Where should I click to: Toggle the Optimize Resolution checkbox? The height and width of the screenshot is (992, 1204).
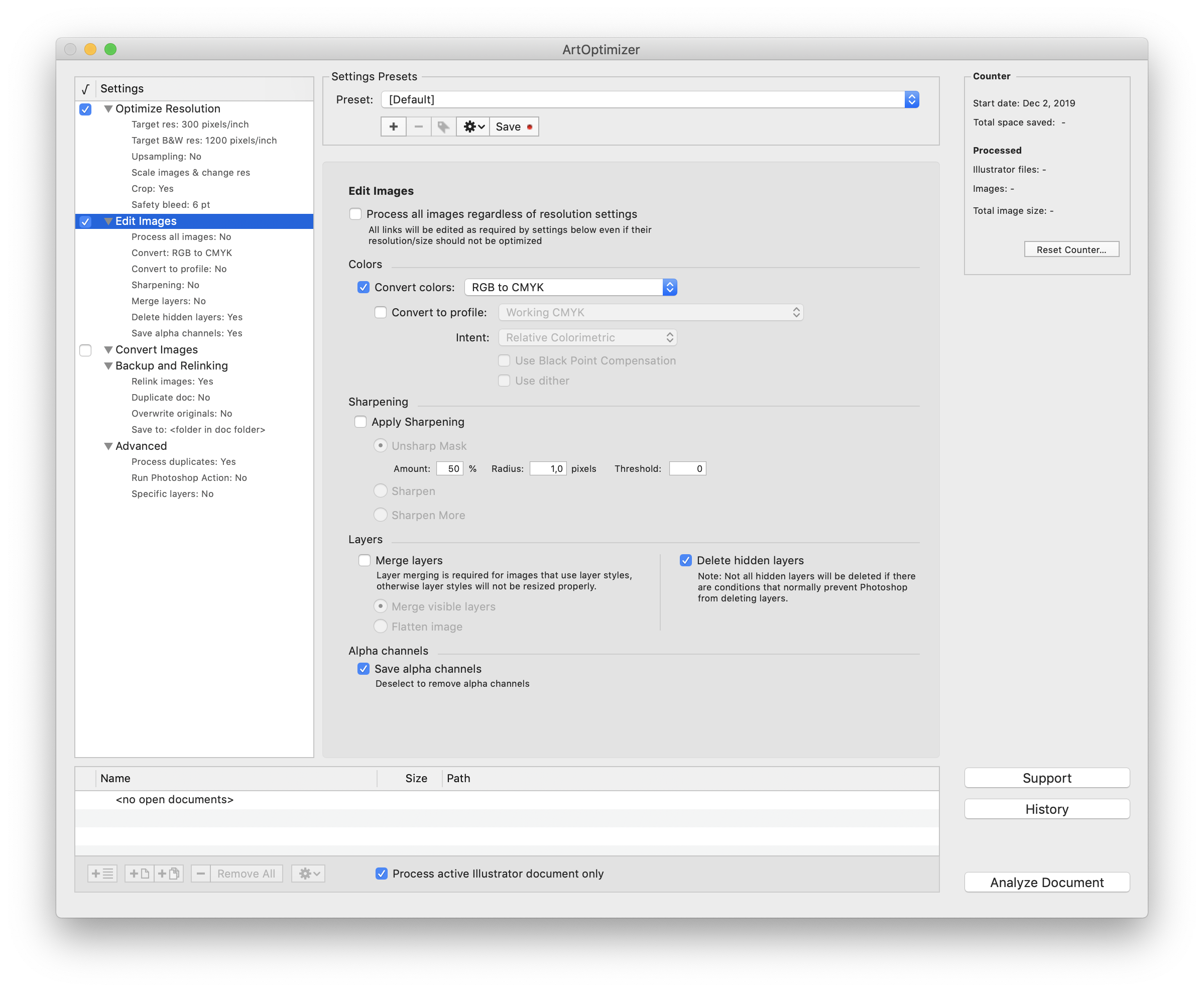coord(86,109)
